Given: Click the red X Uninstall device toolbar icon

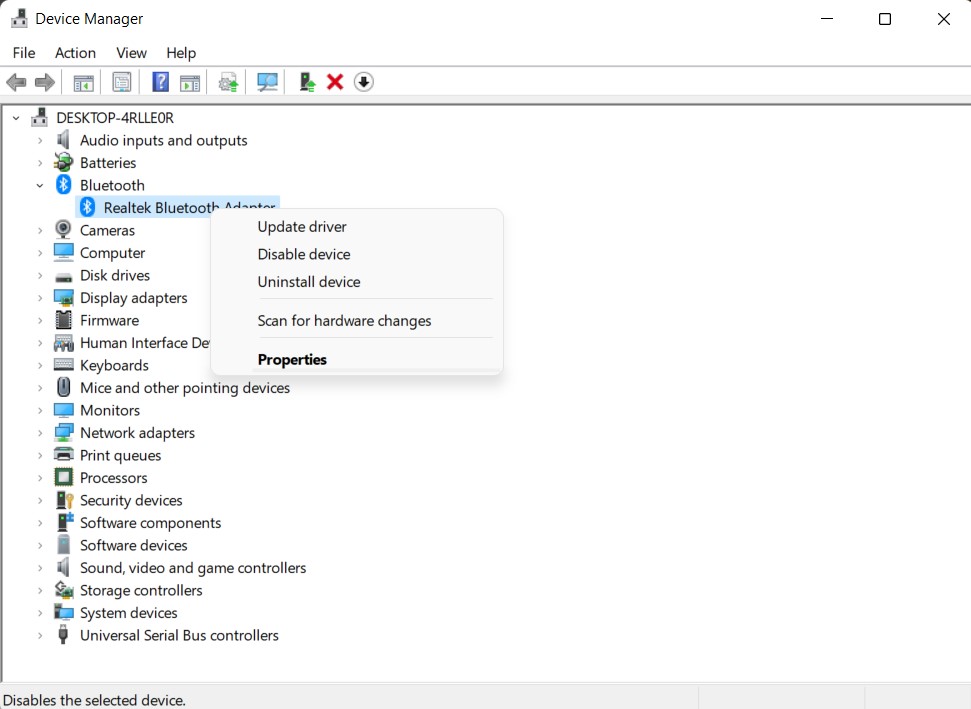Looking at the screenshot, I should pyautogui.click(x=334, y=81).
